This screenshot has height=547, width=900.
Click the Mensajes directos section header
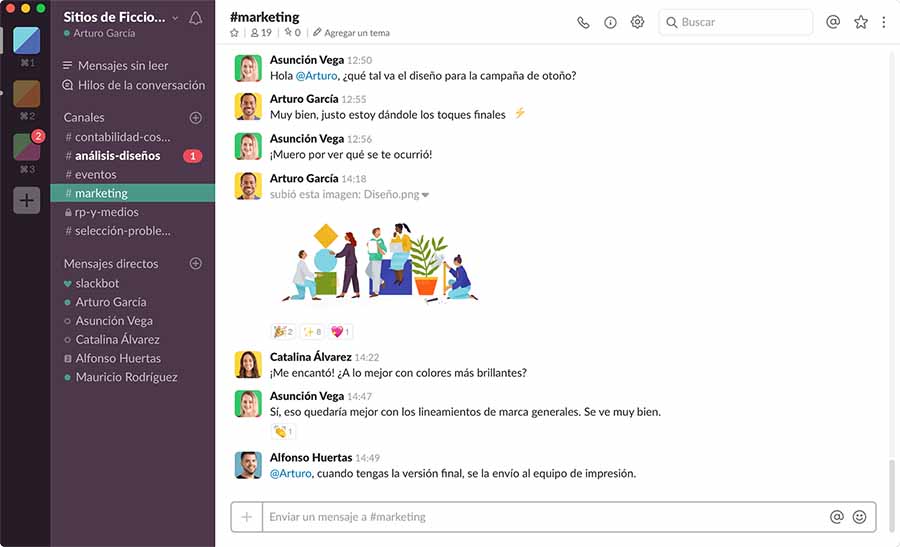tap(111, 263)
